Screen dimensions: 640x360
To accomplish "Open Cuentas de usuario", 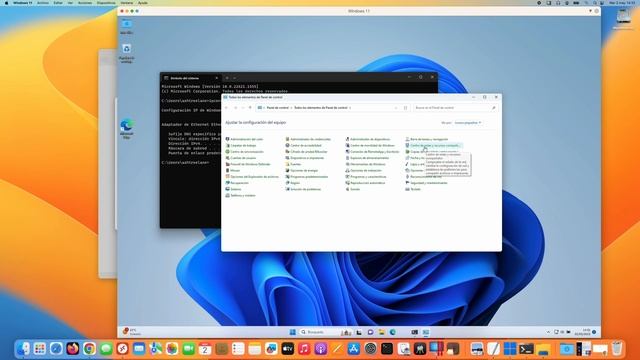I will [241, 158].
